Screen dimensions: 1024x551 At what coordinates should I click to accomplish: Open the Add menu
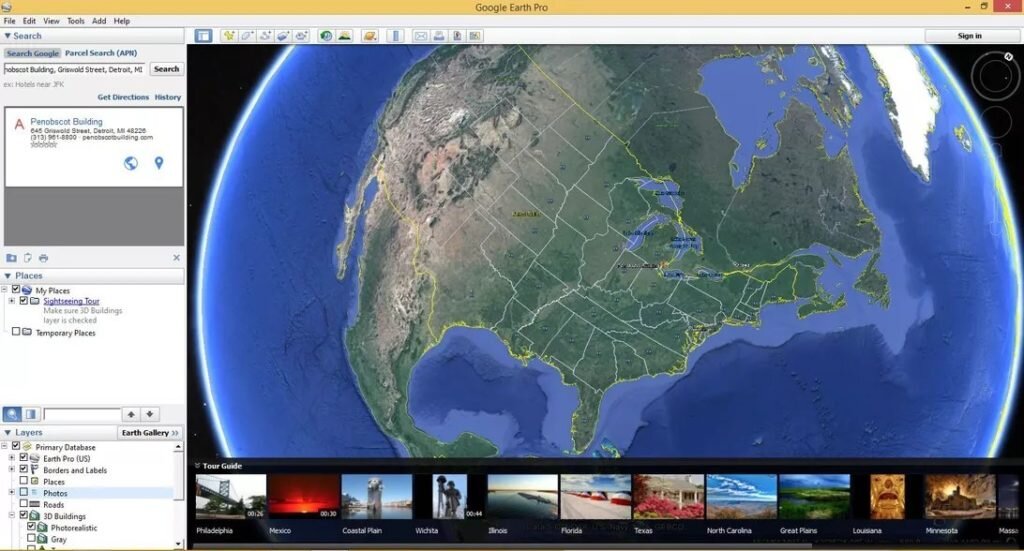(99, 21)
